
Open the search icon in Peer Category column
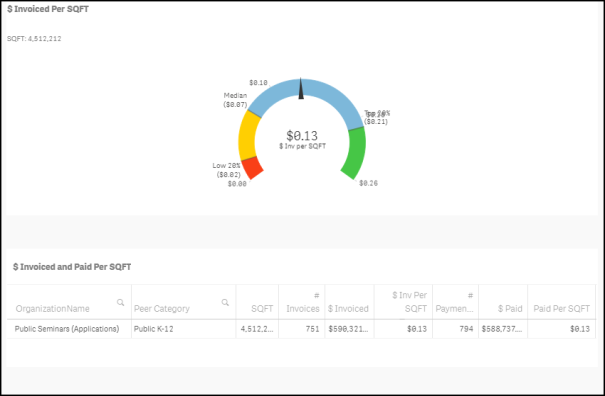pos(225,303)
